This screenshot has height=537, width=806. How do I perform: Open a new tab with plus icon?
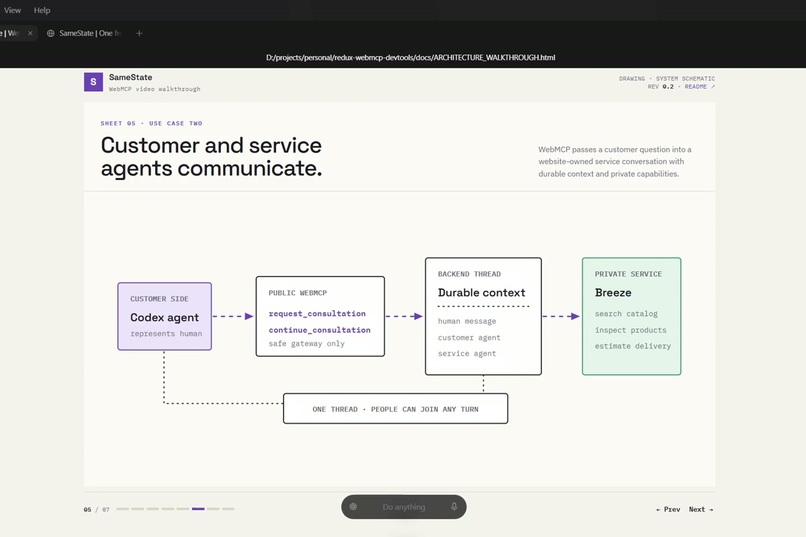coord(139,33)
